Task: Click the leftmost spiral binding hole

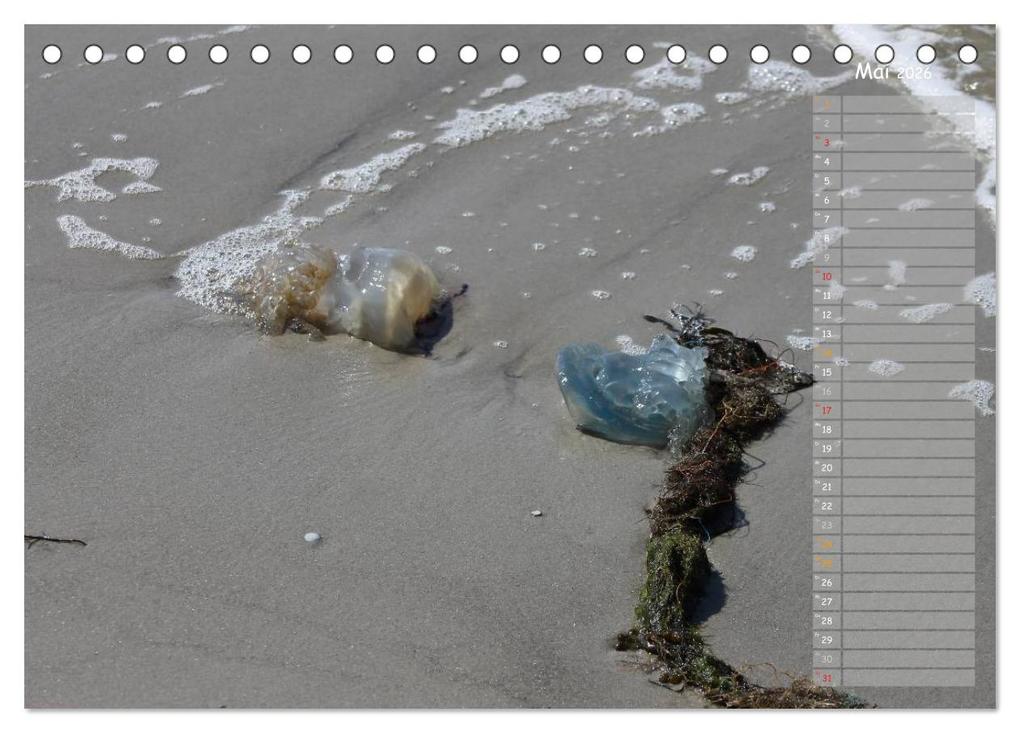Action: [51, 54]
